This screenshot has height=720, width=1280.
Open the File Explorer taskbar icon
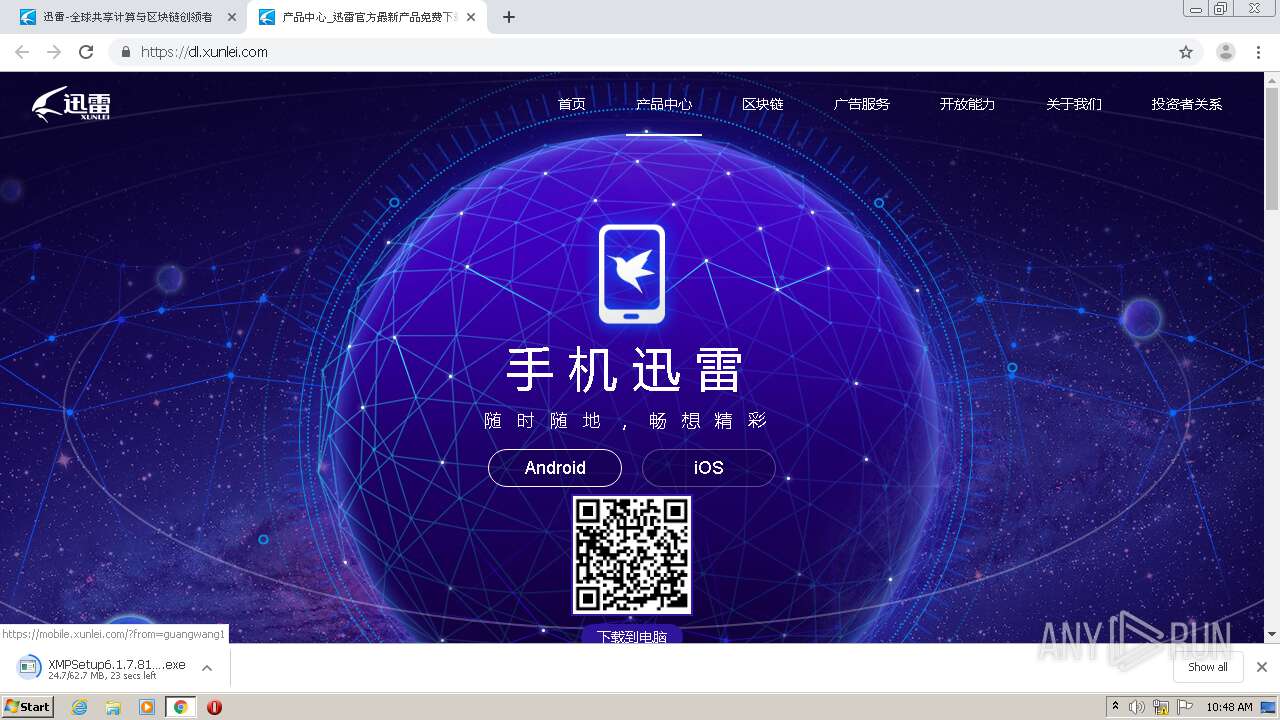(x=113, y=707)
